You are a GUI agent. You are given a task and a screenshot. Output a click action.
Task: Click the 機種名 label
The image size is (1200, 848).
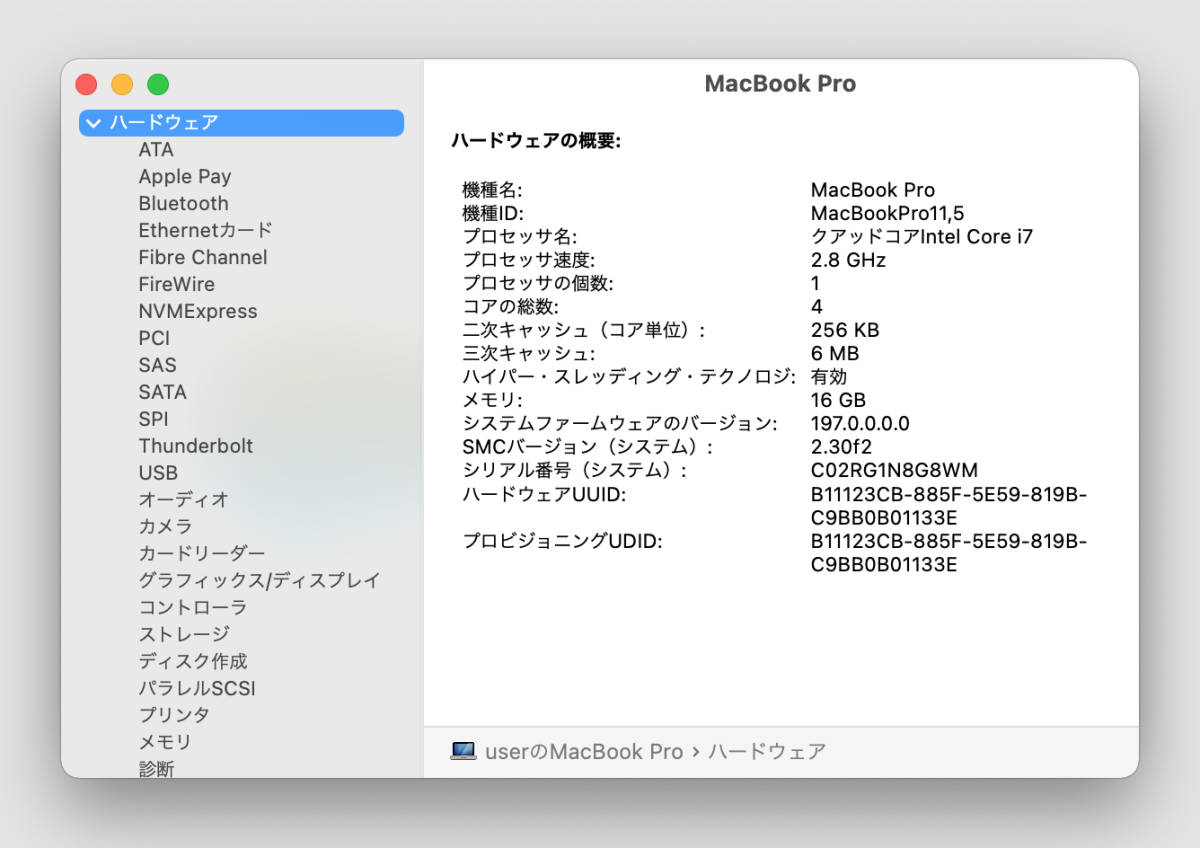[492, 191]
